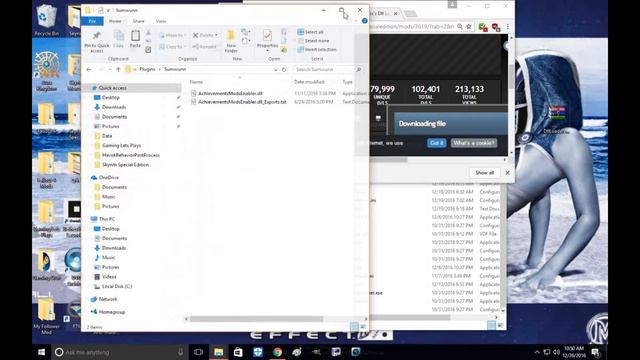Show hidden system tray icons
640x360 pixels.
pyautogui.click(x=537, y=352)
